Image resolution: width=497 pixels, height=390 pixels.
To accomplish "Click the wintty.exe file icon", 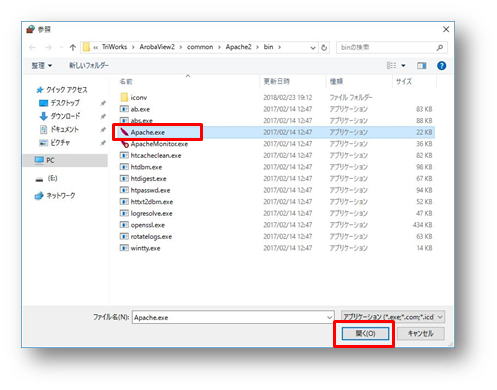I will pos(124,248).
